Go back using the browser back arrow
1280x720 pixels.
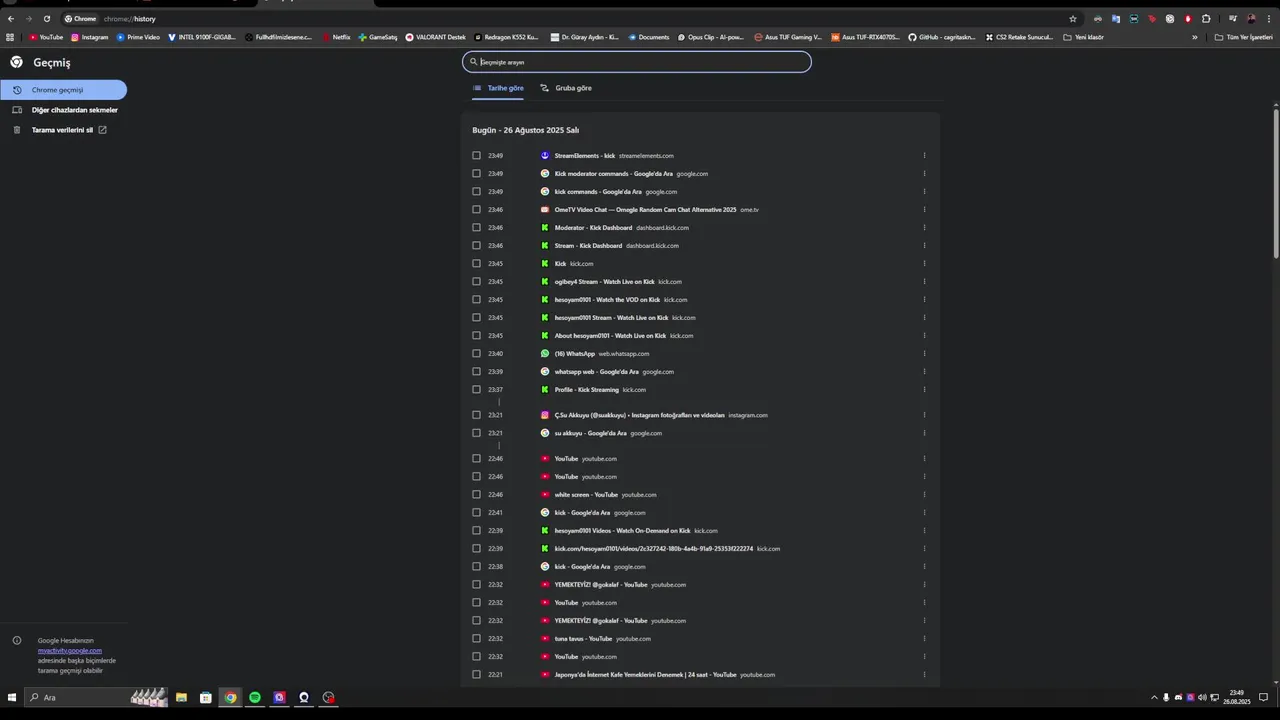pos(11,19)
